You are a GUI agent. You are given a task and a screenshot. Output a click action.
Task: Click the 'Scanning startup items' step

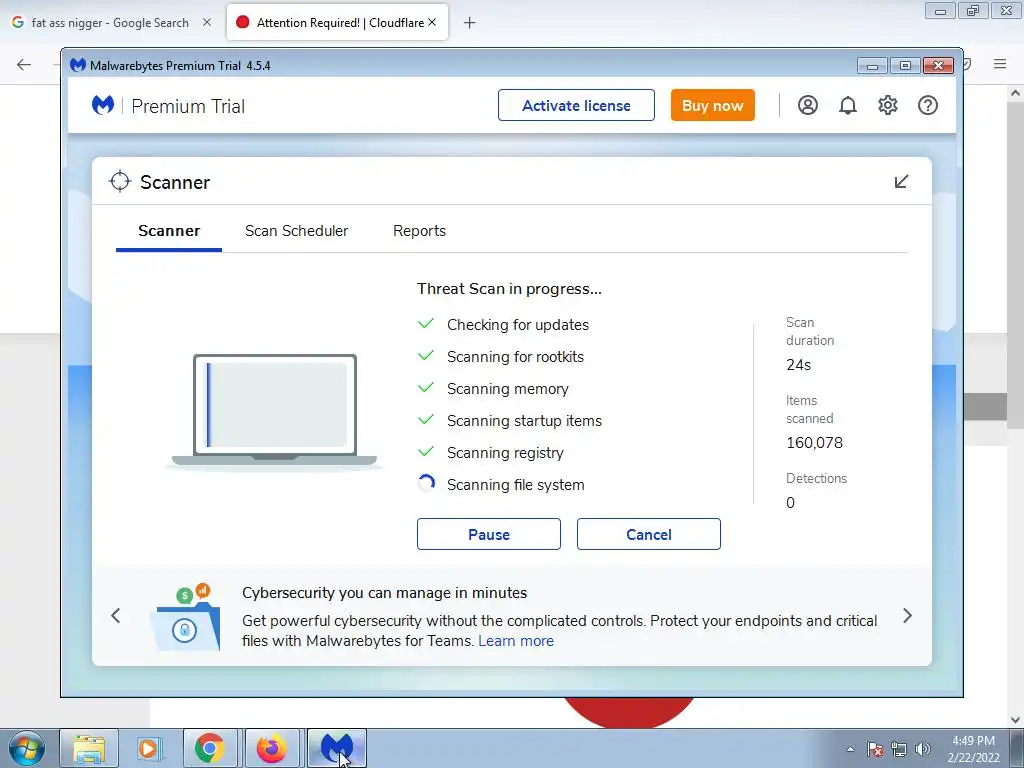[x=524, y=421]
